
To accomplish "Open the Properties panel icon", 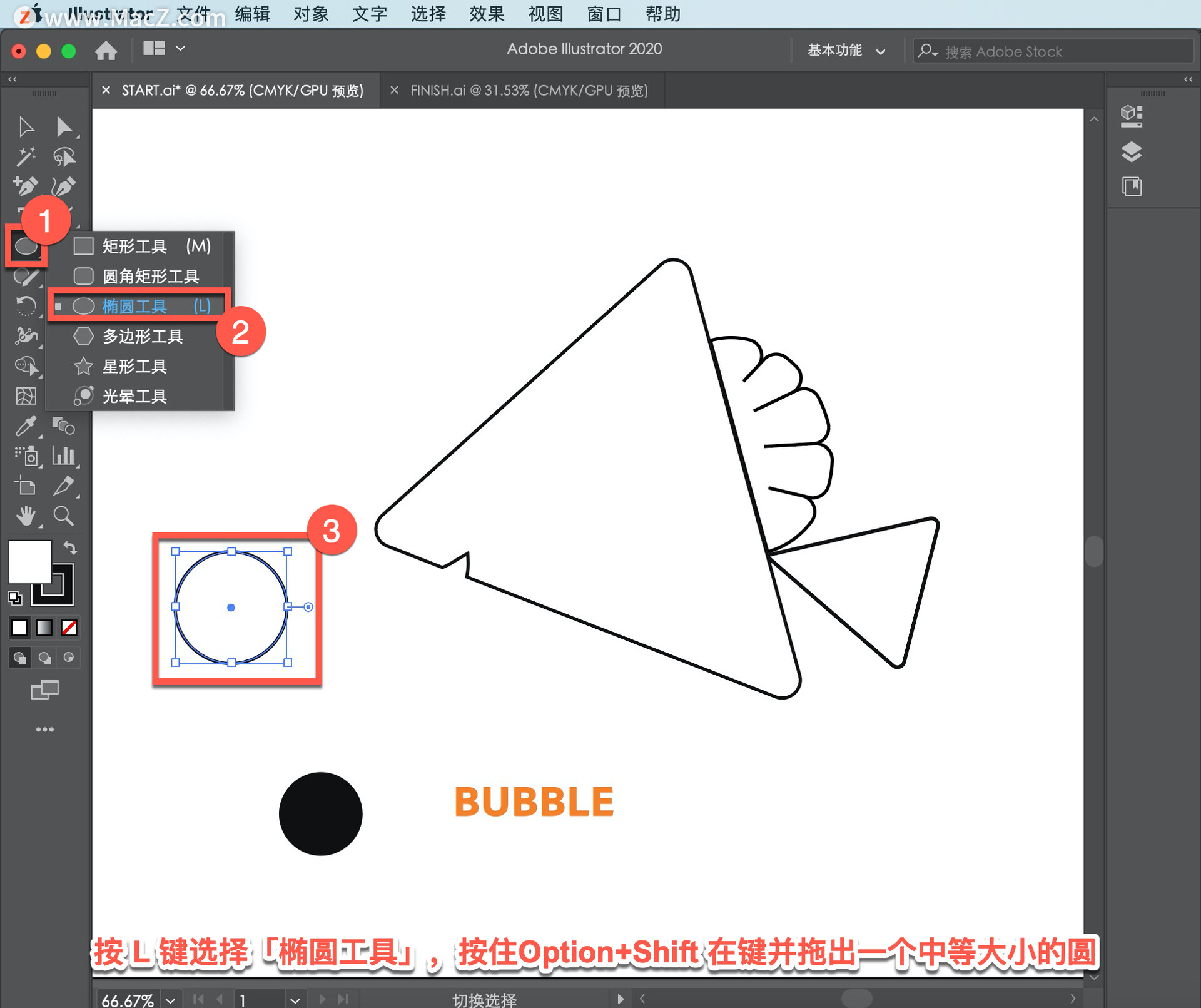I will click(1132, 116).
